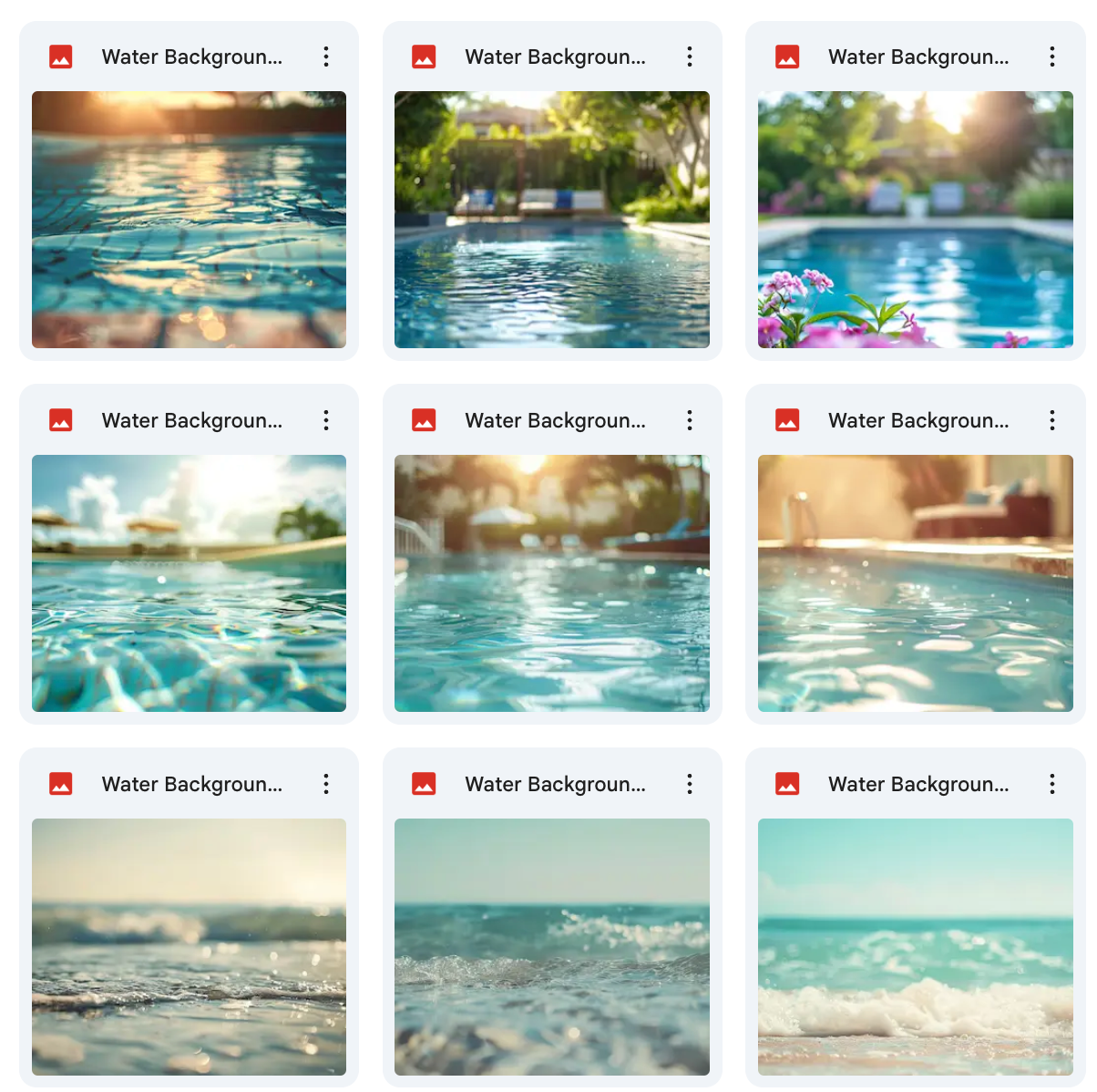Open the three-dot menu of the garden loungers pool file

point(690,57)
